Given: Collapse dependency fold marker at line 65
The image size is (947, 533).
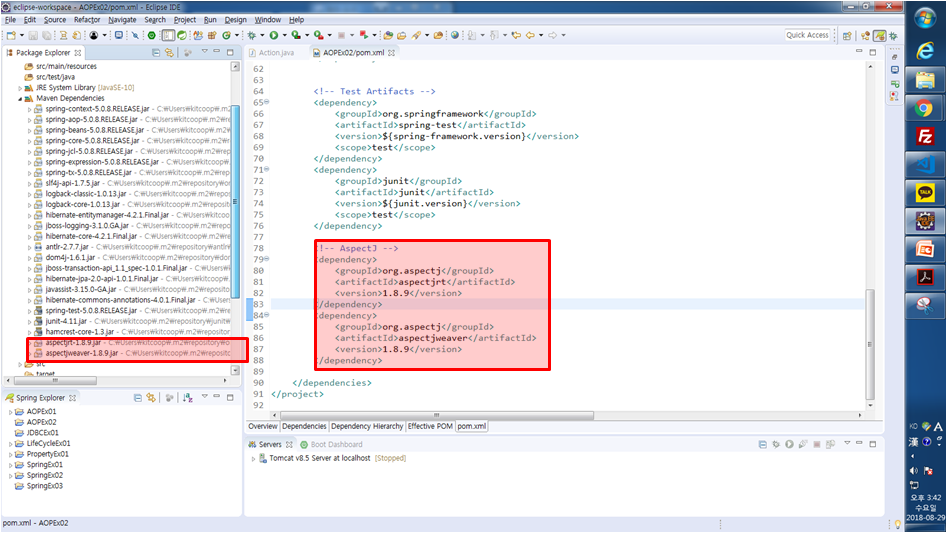Looking at the screenshot, I should pos(267,102).
